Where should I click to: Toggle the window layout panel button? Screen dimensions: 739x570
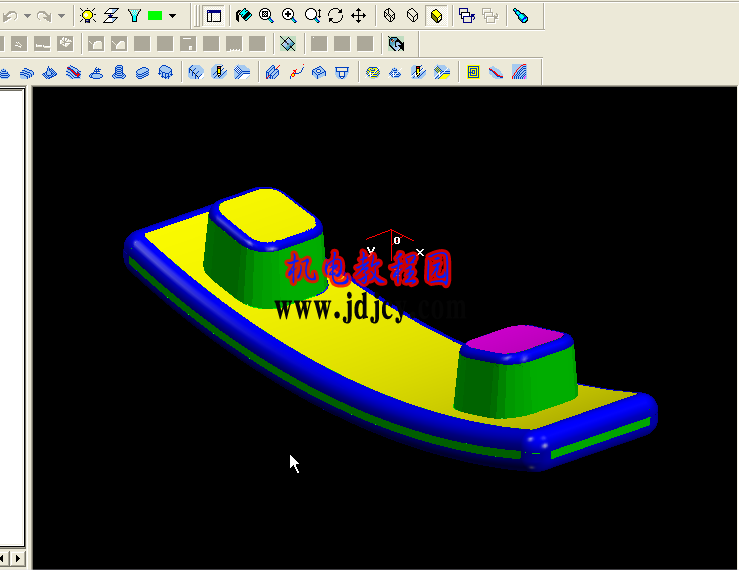coord(213,15)
